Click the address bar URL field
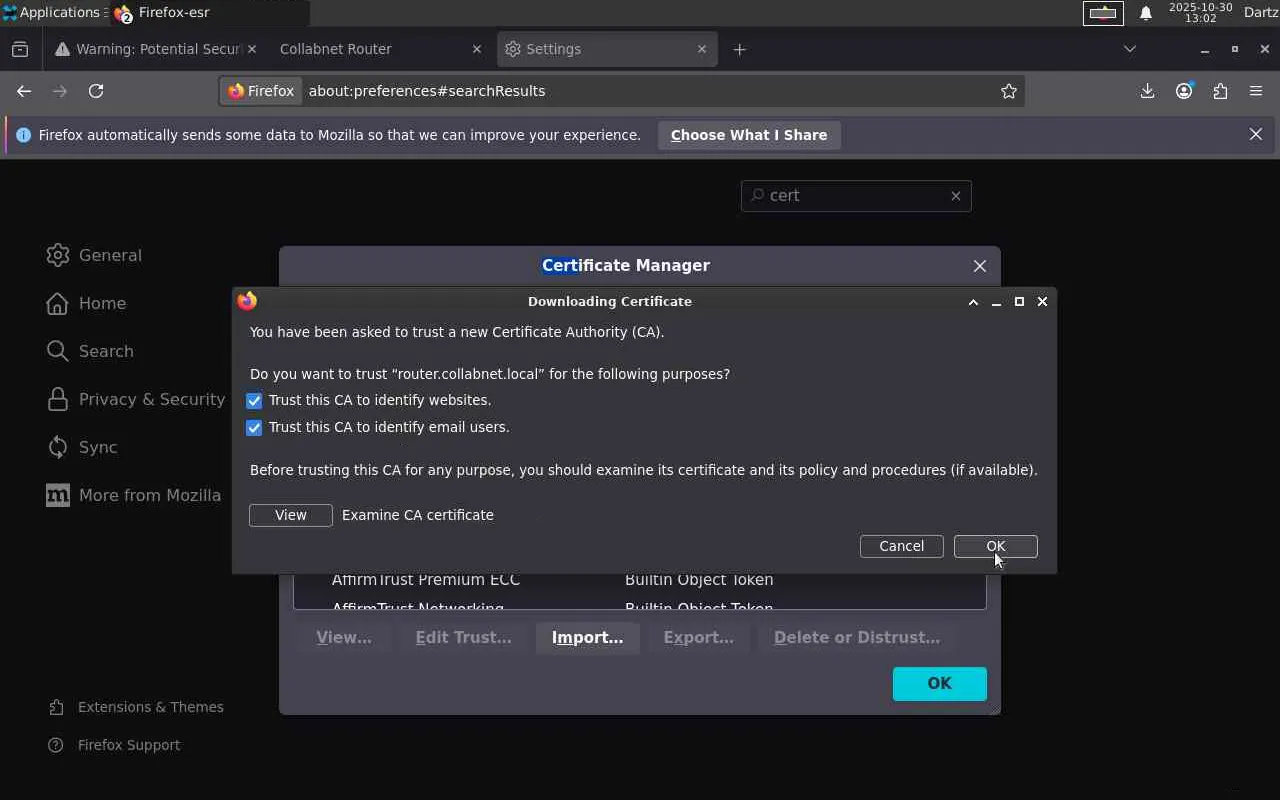The image size is (1280, 800). tap(650, 91)
